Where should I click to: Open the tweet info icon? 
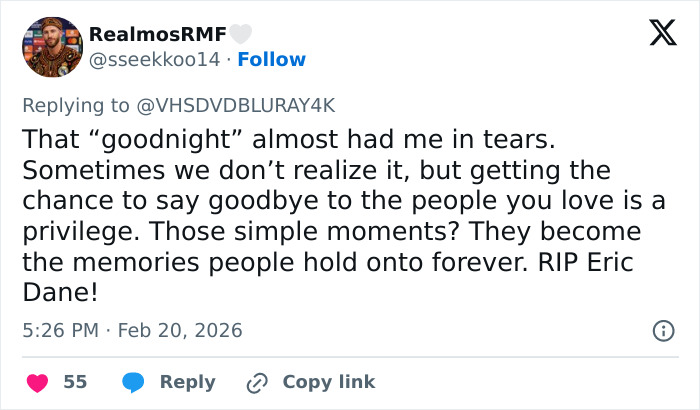tap(661, 329)
